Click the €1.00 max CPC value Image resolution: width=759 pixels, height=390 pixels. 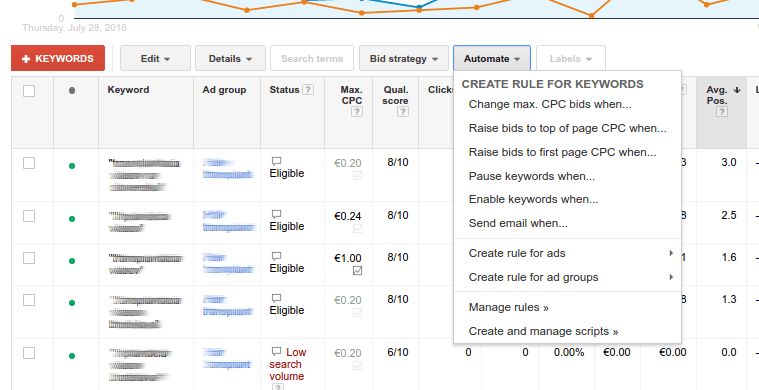click(x=348, y=258)
